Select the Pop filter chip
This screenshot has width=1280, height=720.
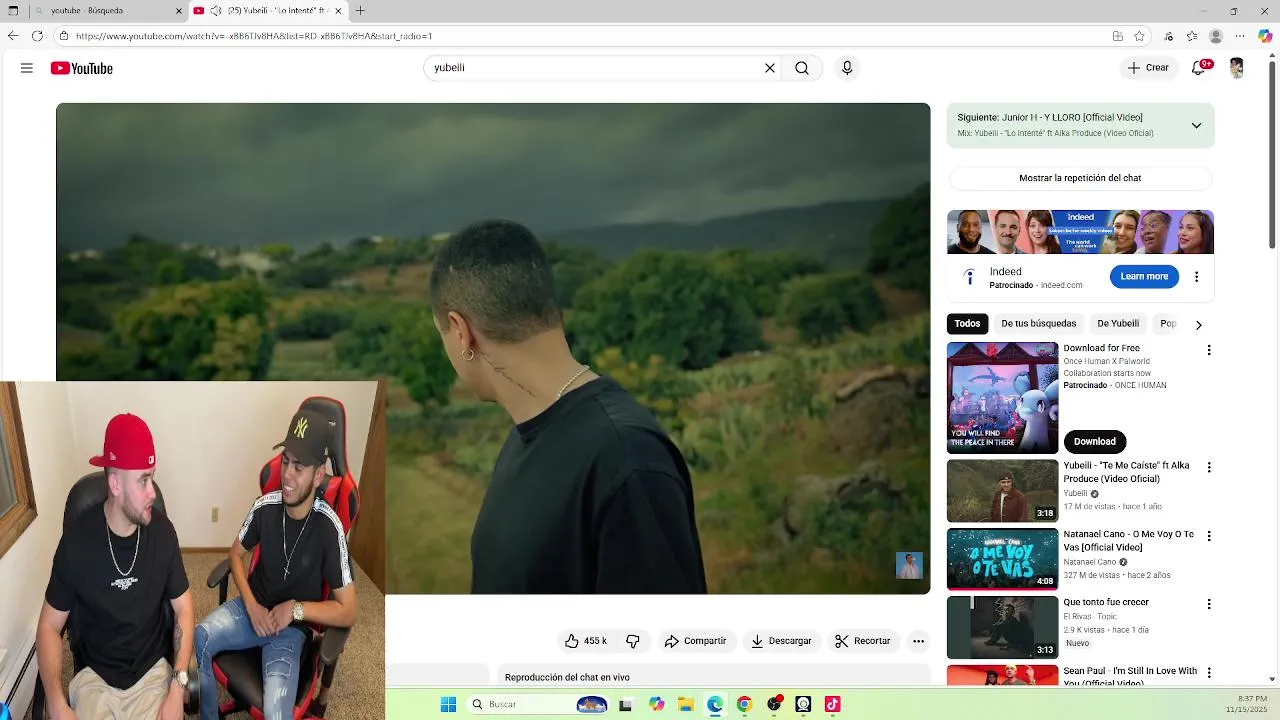[1167, 324]
